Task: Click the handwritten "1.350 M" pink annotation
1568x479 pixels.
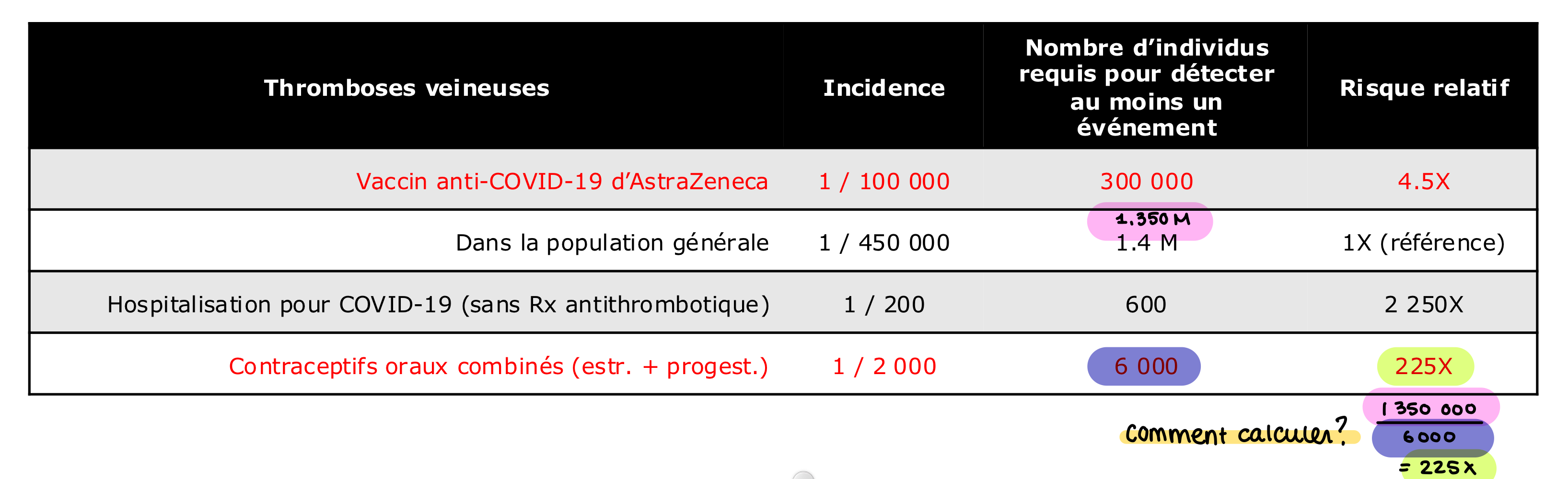Action: (x=1152, y=219)
